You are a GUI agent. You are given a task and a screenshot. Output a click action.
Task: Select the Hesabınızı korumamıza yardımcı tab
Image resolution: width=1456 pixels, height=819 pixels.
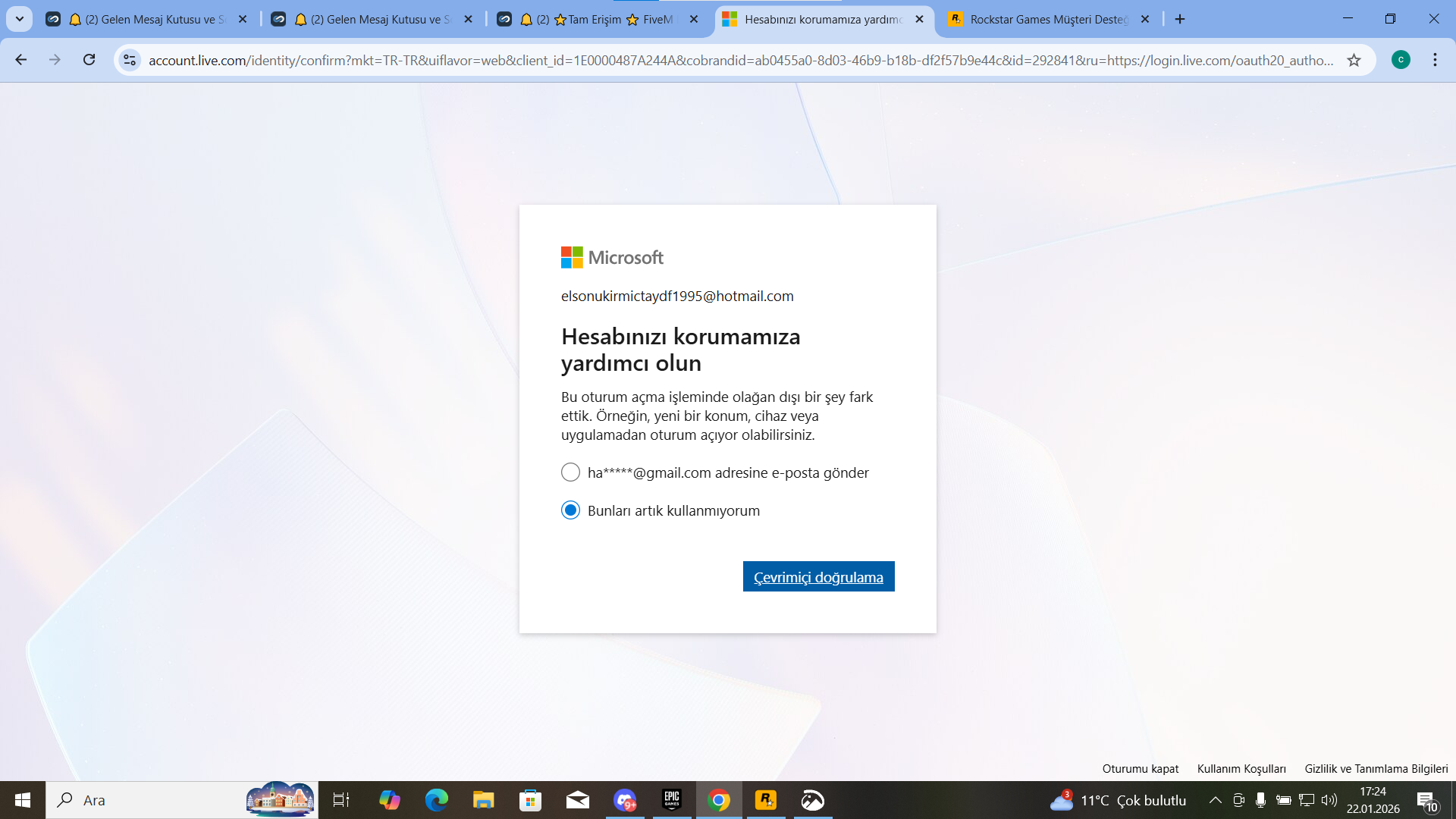(x=825, y=20)
